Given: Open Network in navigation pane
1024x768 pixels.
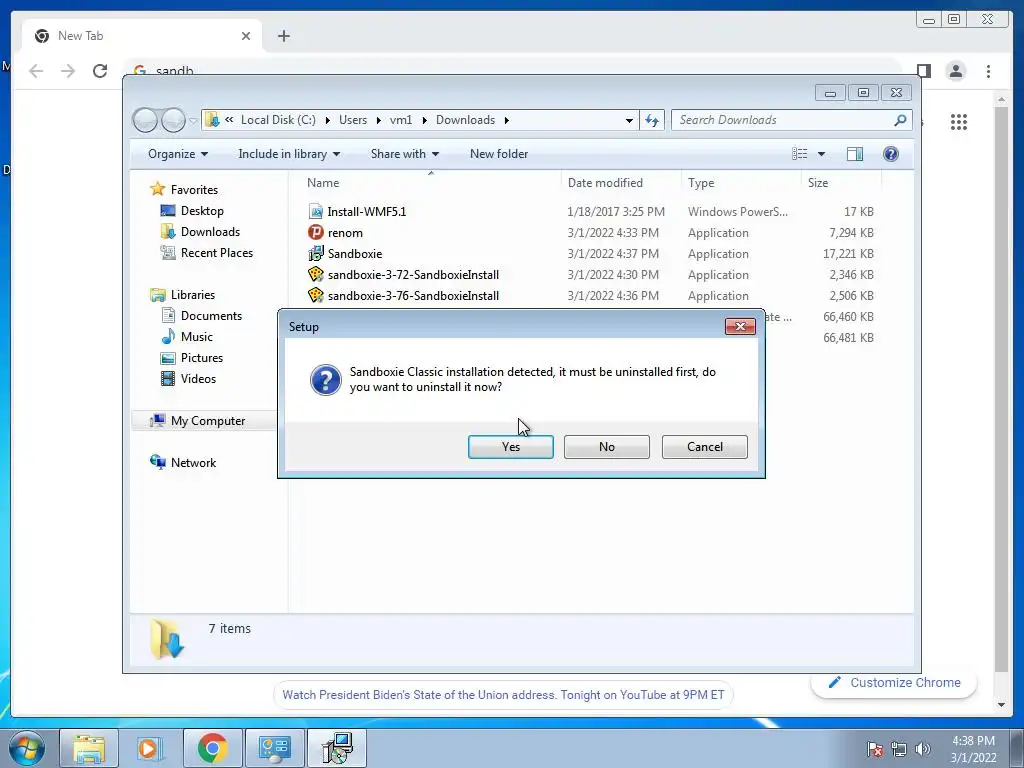Looking at the screenshot, I should click(x=193, y=462).
